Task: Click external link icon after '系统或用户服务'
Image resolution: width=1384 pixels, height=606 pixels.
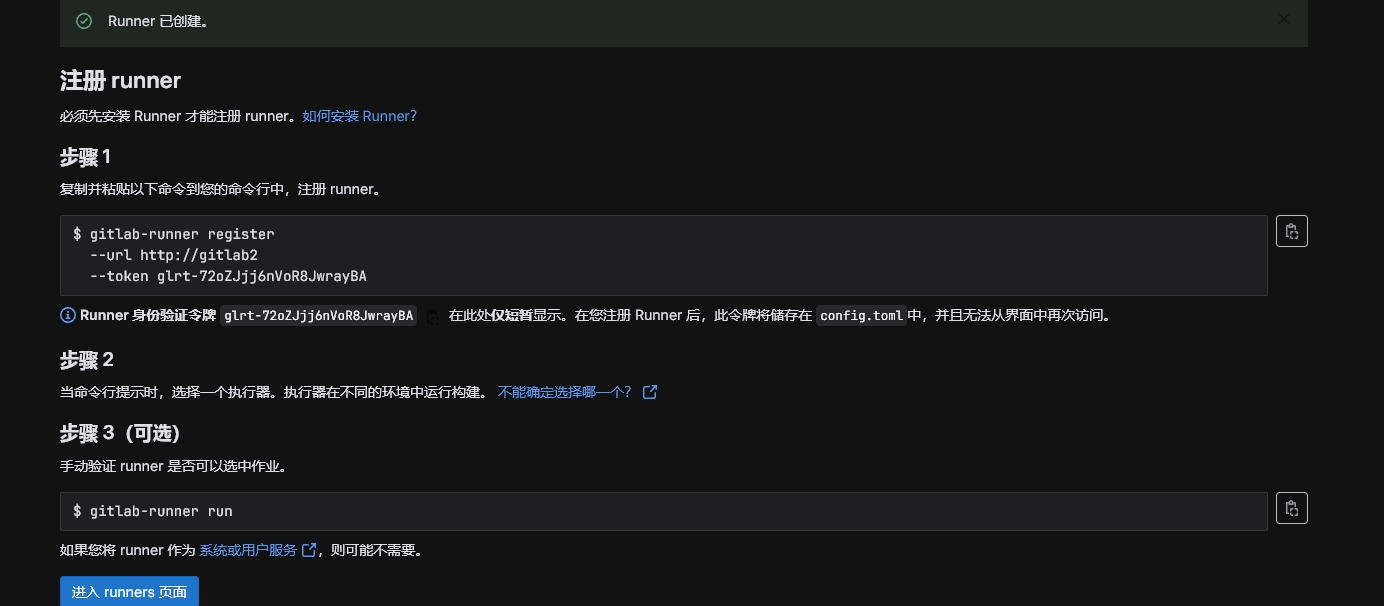Action: (309, 550)
